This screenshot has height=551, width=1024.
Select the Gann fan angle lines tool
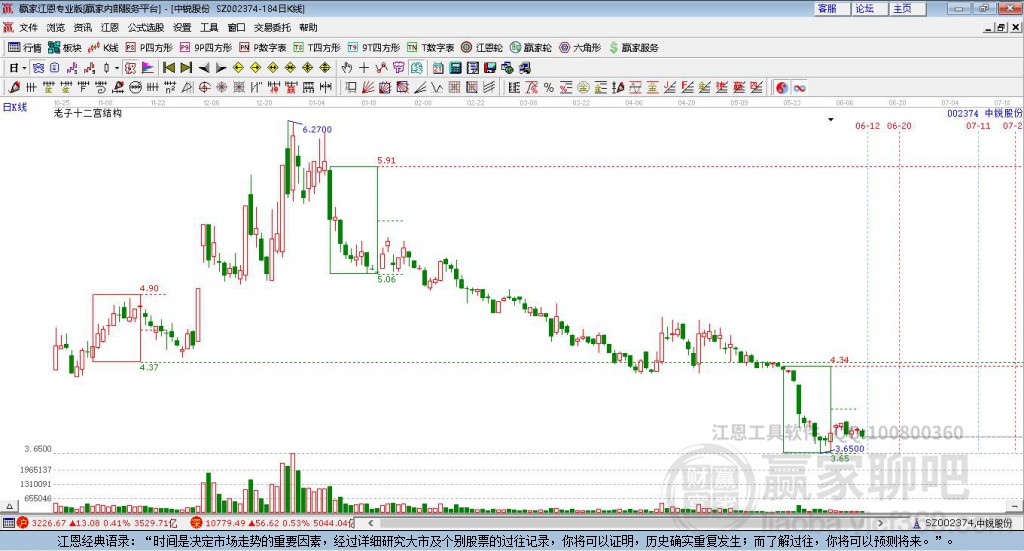368,87
